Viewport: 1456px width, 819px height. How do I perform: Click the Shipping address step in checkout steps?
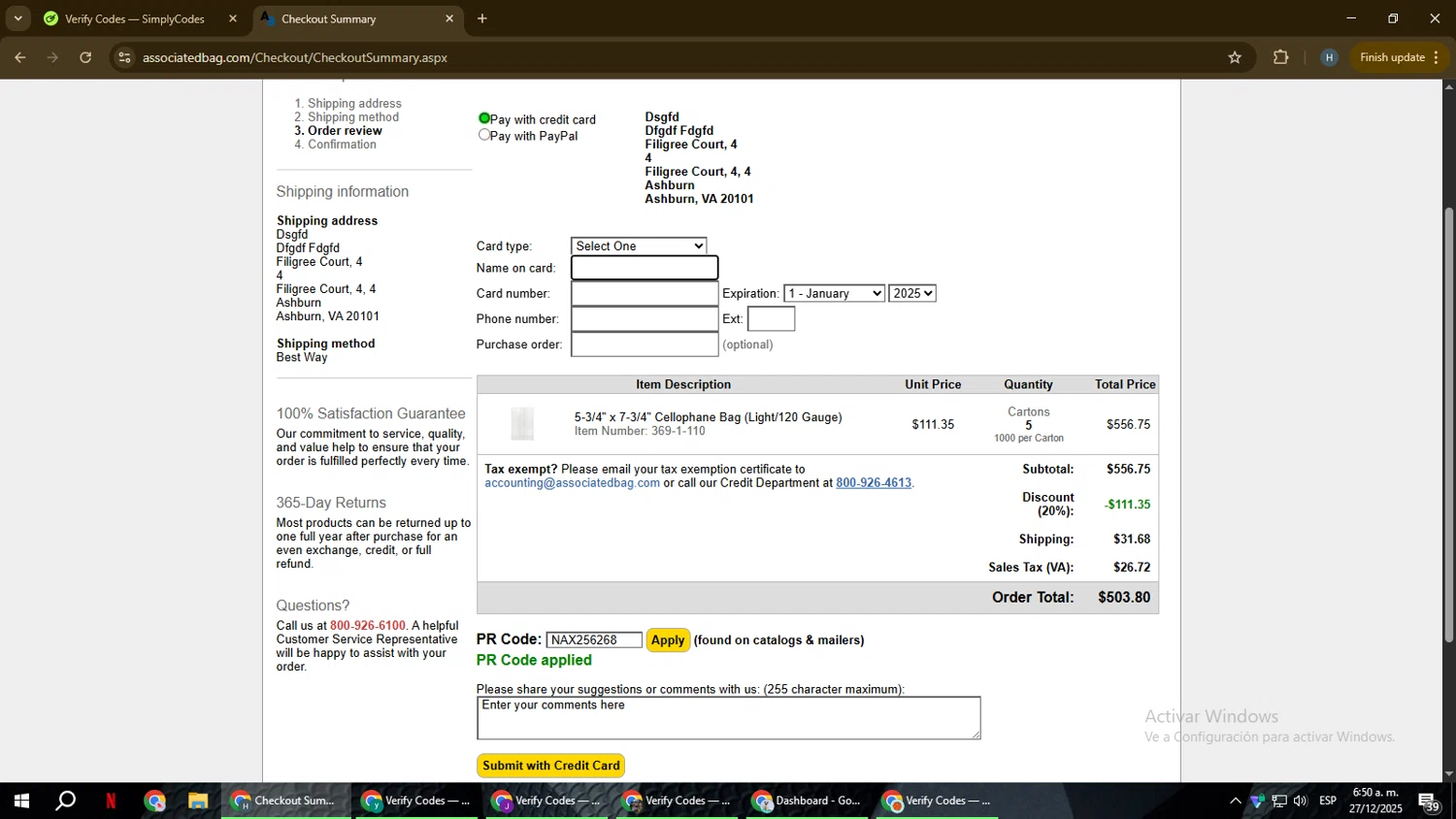pos(354,104)
